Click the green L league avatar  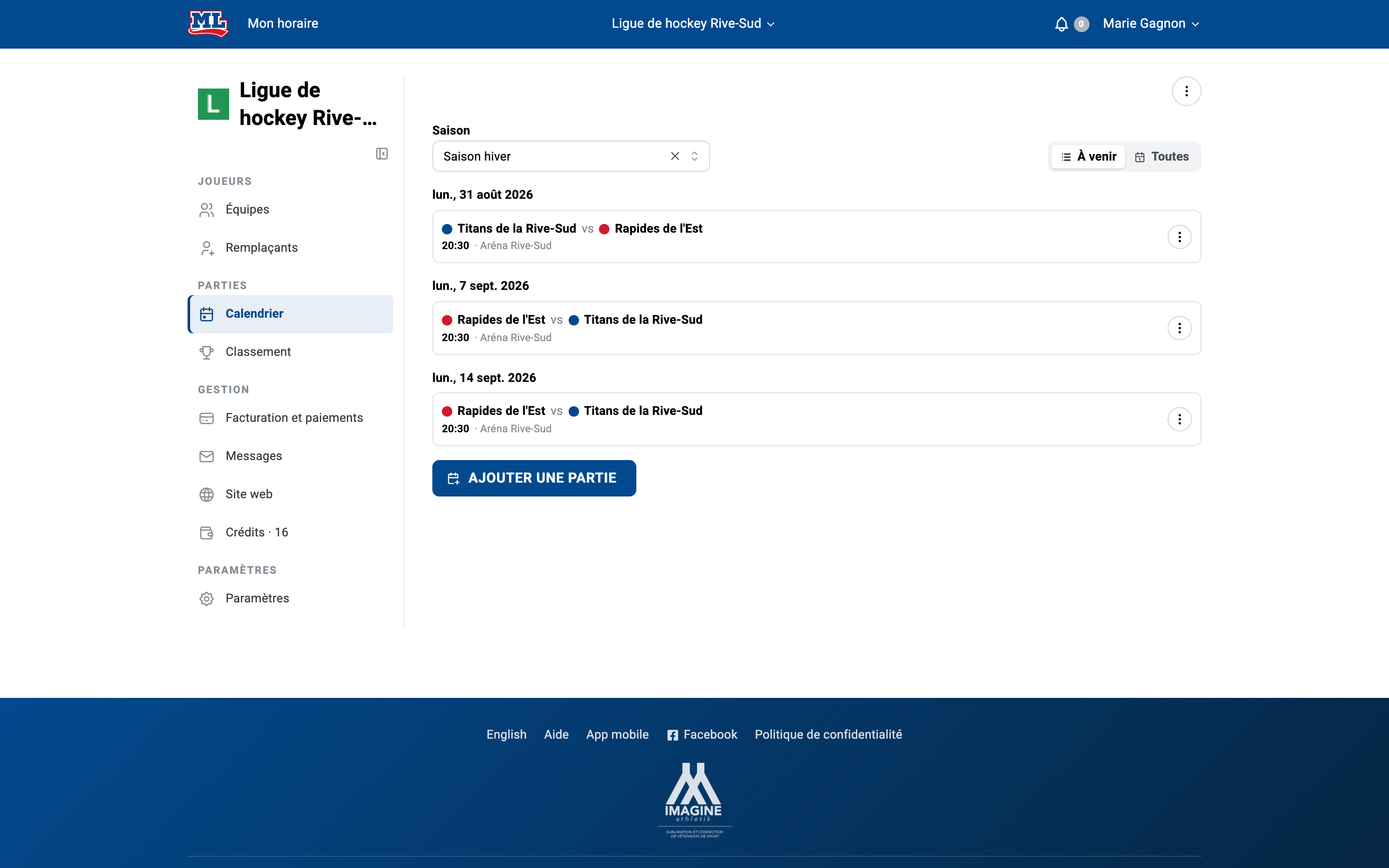[214, 104]
